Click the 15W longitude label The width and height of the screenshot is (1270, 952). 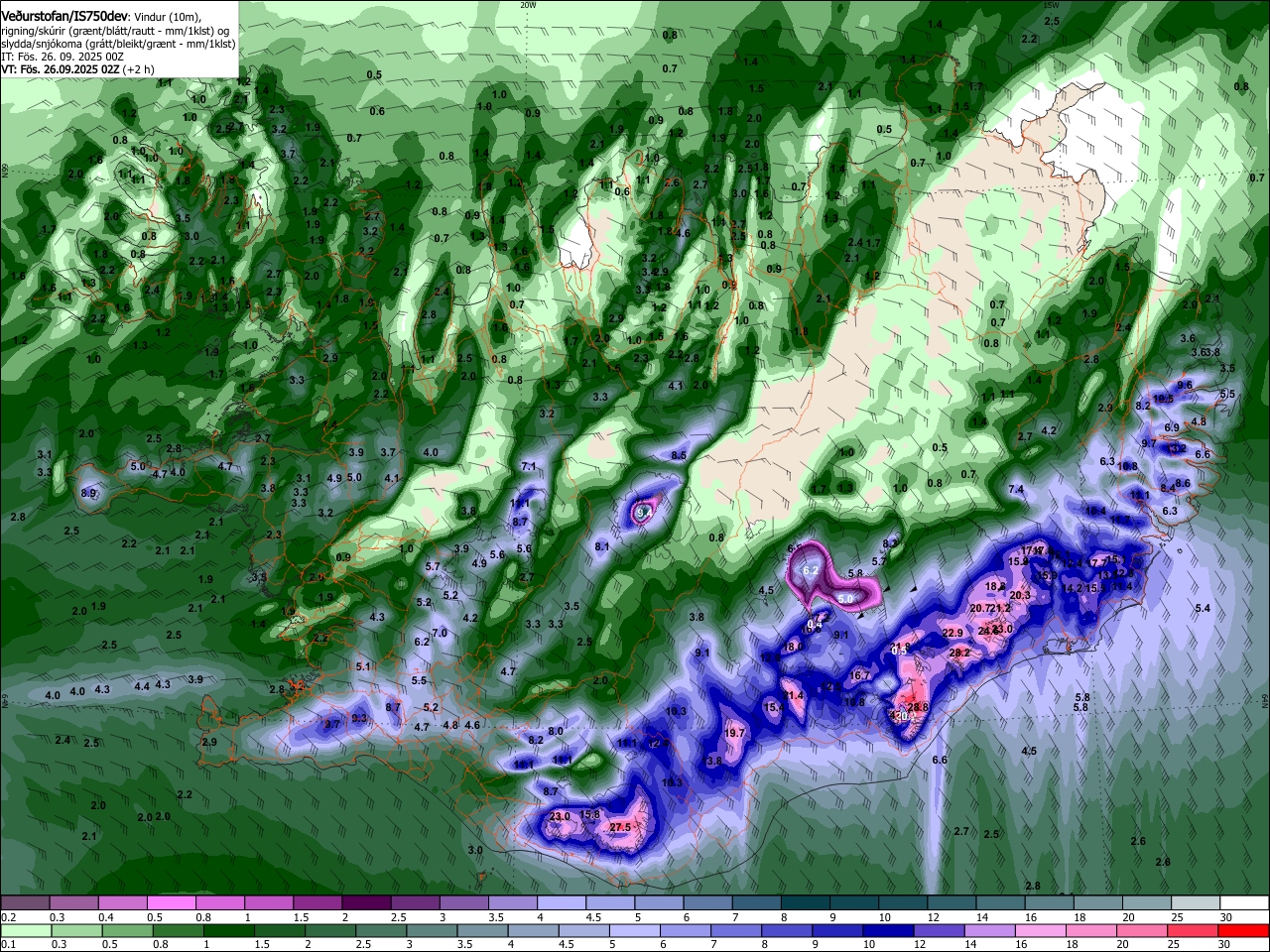[1051, 4]
